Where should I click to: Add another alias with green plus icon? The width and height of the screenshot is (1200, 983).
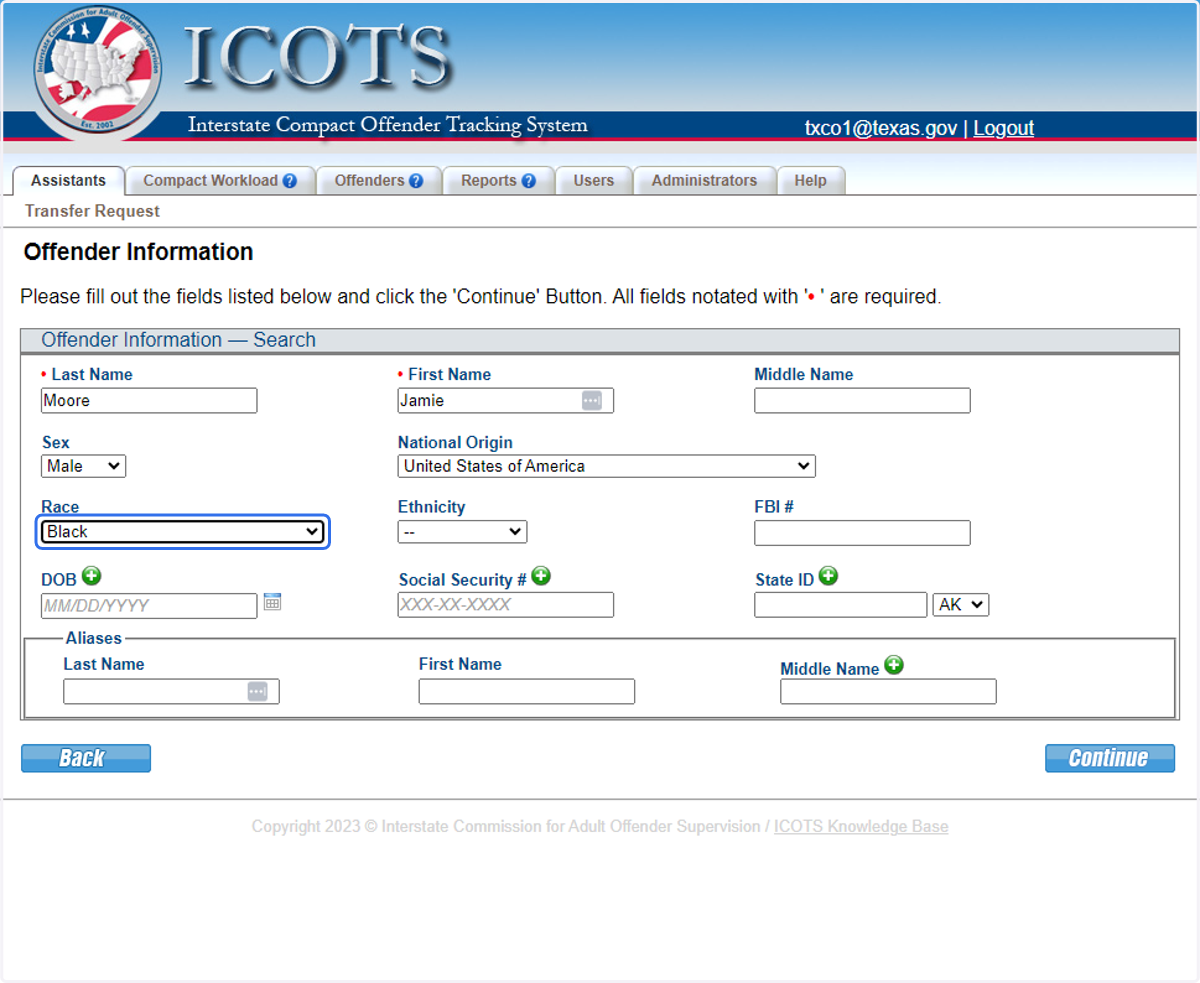click(x=894, y=665)
